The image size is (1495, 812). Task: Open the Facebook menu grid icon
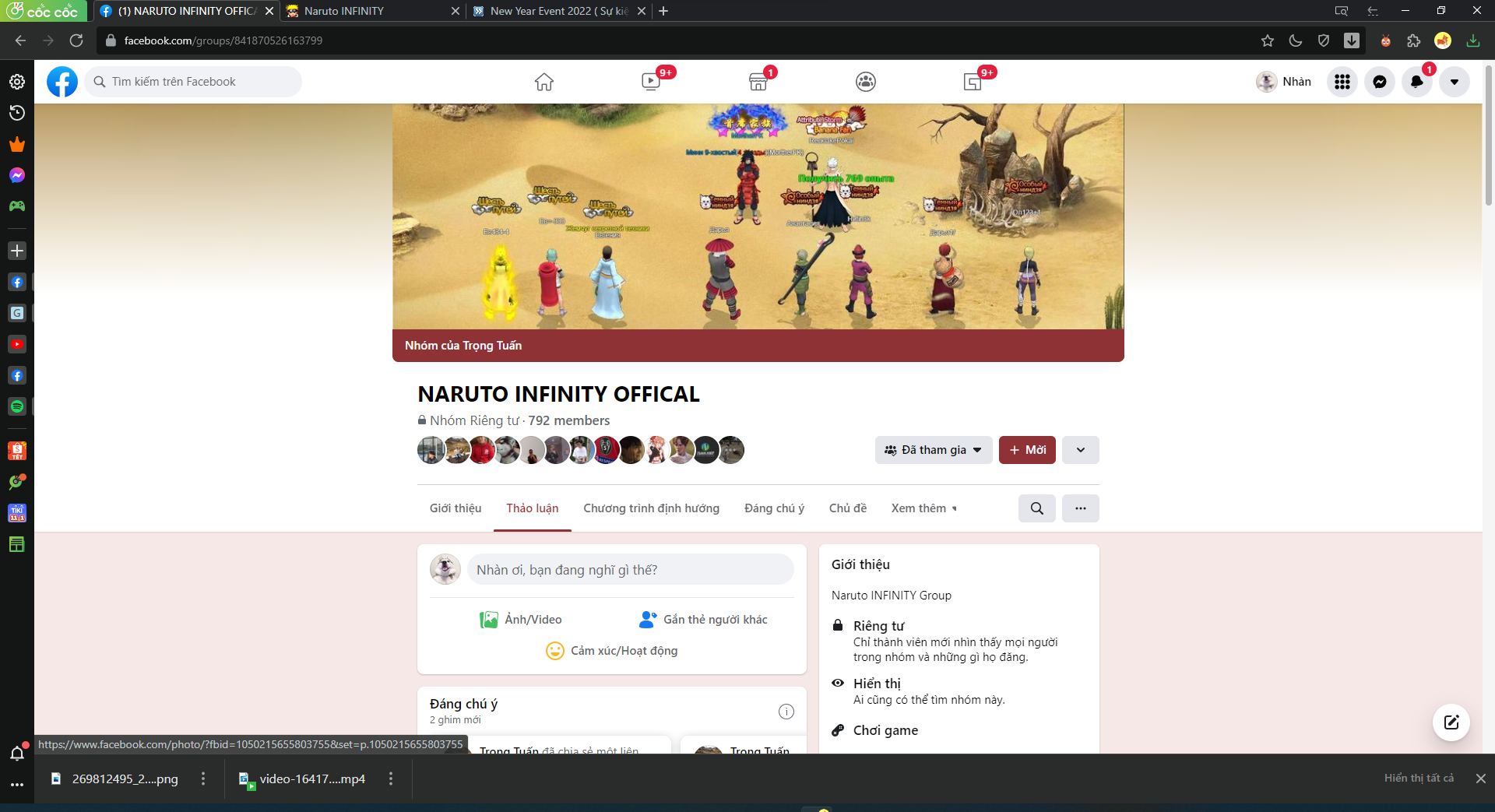pos(1342,82)
